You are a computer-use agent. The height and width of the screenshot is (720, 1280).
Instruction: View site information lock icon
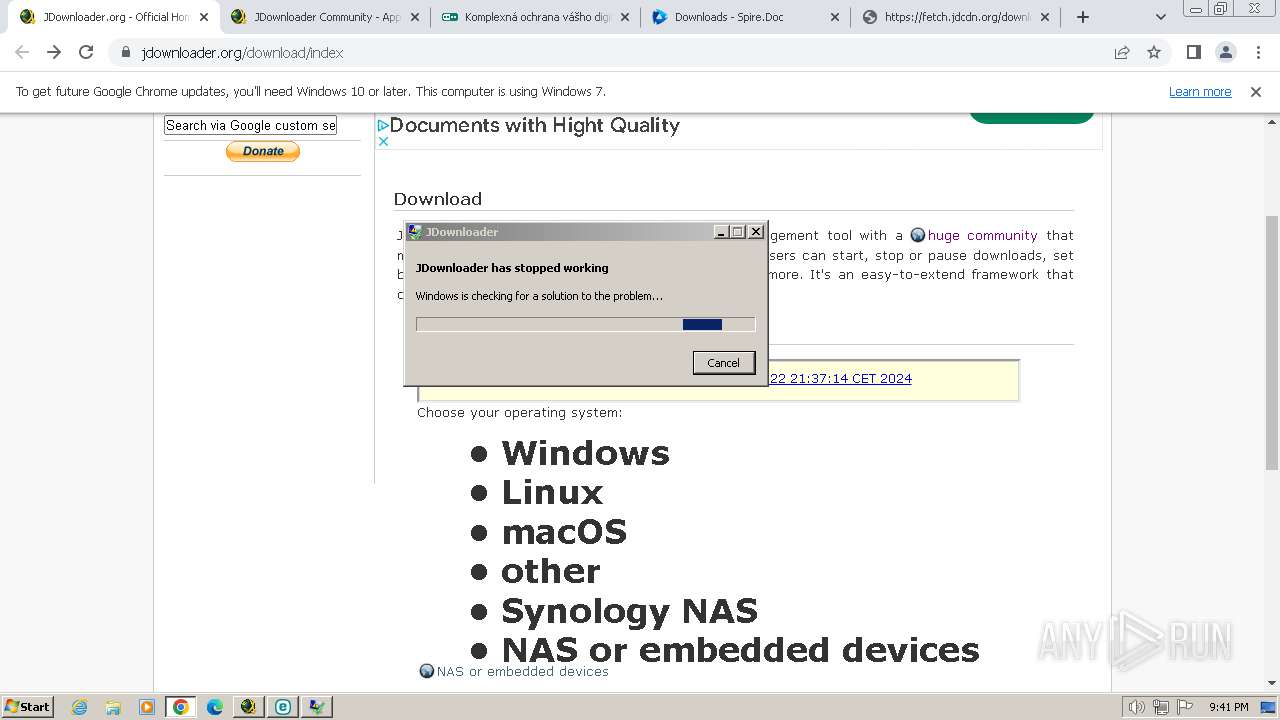coord(126,53)
